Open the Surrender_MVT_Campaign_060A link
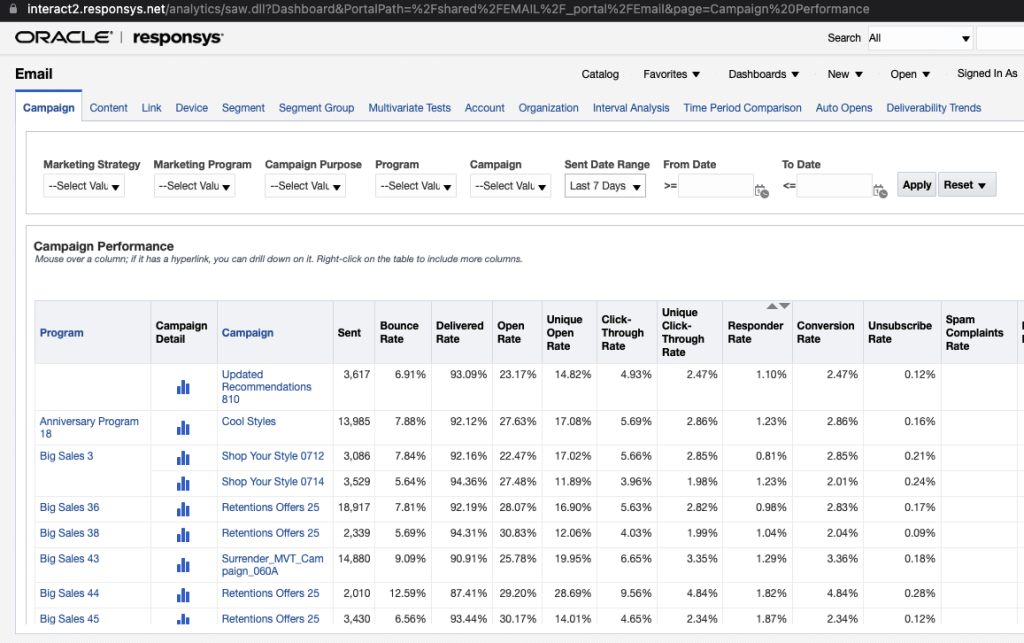 click(x=272, y=565)
